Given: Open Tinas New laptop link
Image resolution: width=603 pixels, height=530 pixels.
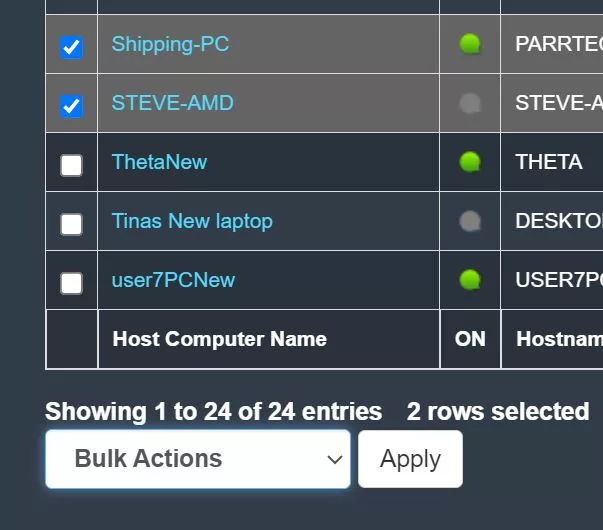Looking at the screenshot, I should pyautogui.click(x=192, y=221).
